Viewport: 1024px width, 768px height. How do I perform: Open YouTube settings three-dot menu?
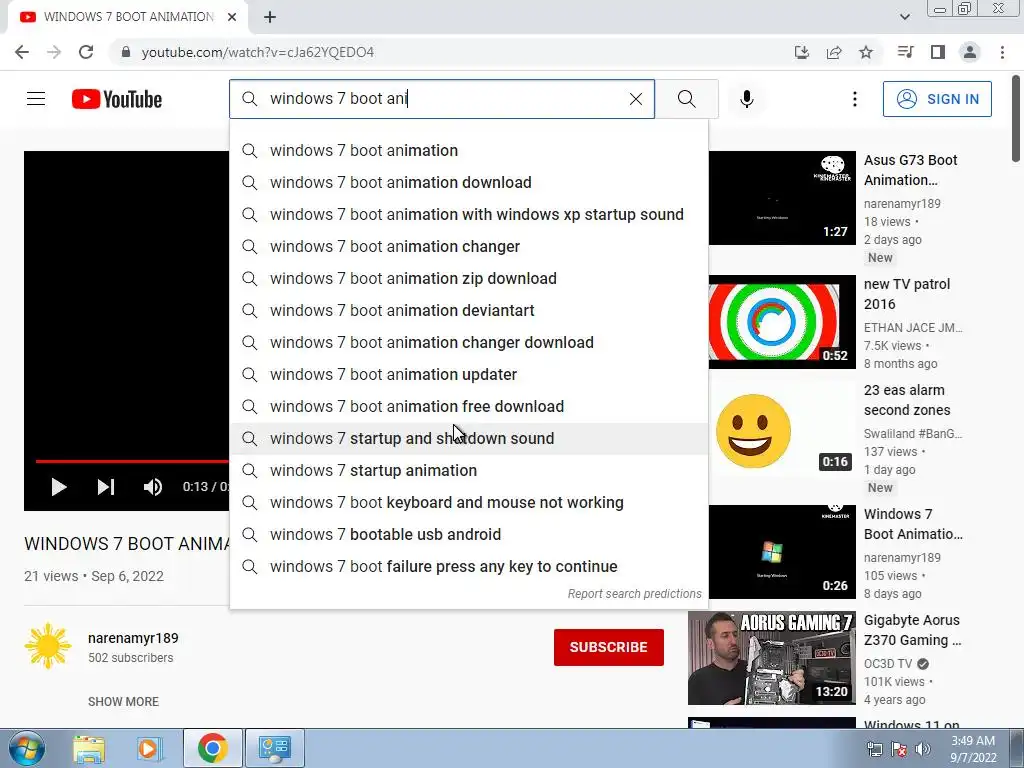(854, 99)
